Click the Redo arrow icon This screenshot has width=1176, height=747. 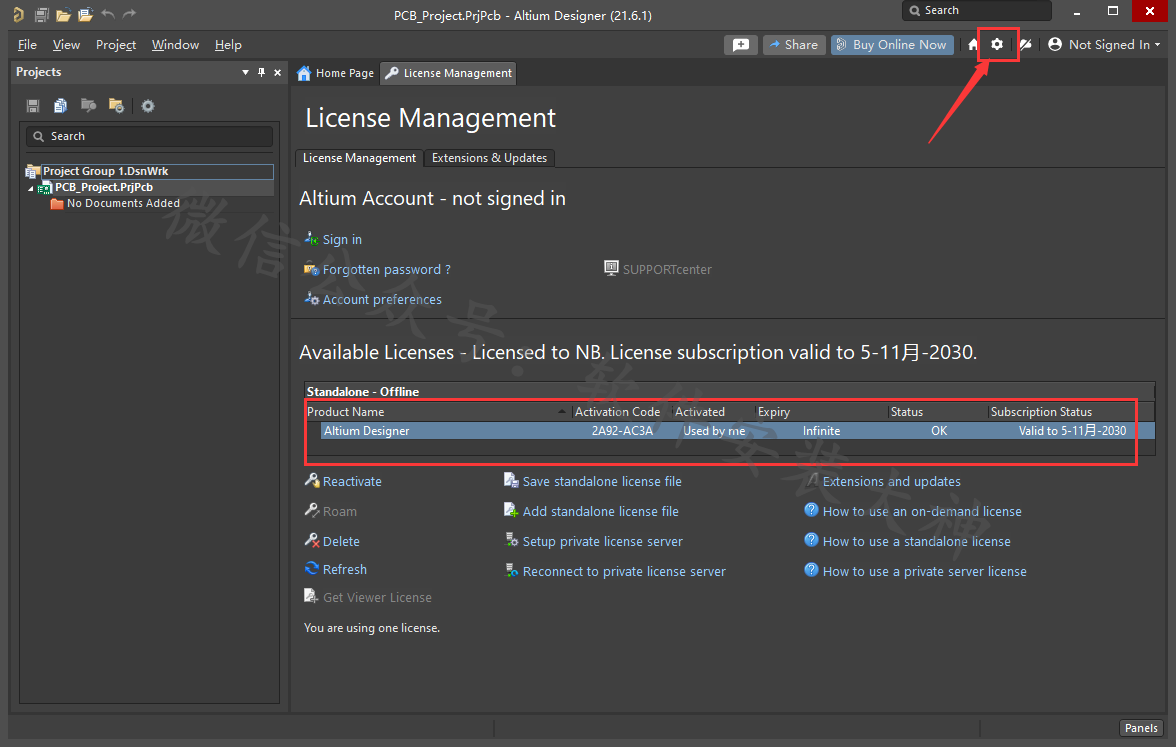(x=130, y=14)
